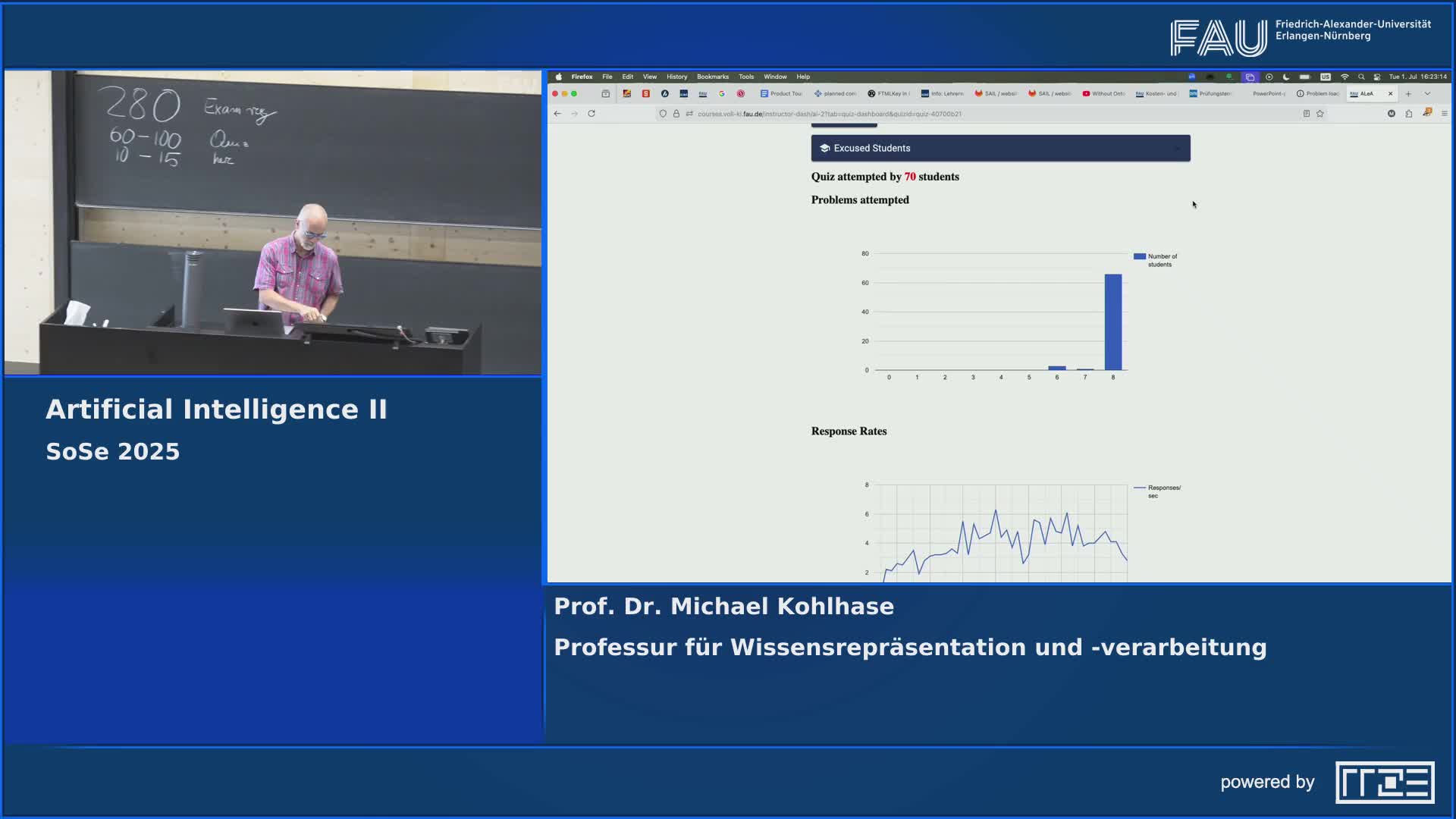
Task: Open a new tab with the plus icon
Action: click(x=1408, y=94)
